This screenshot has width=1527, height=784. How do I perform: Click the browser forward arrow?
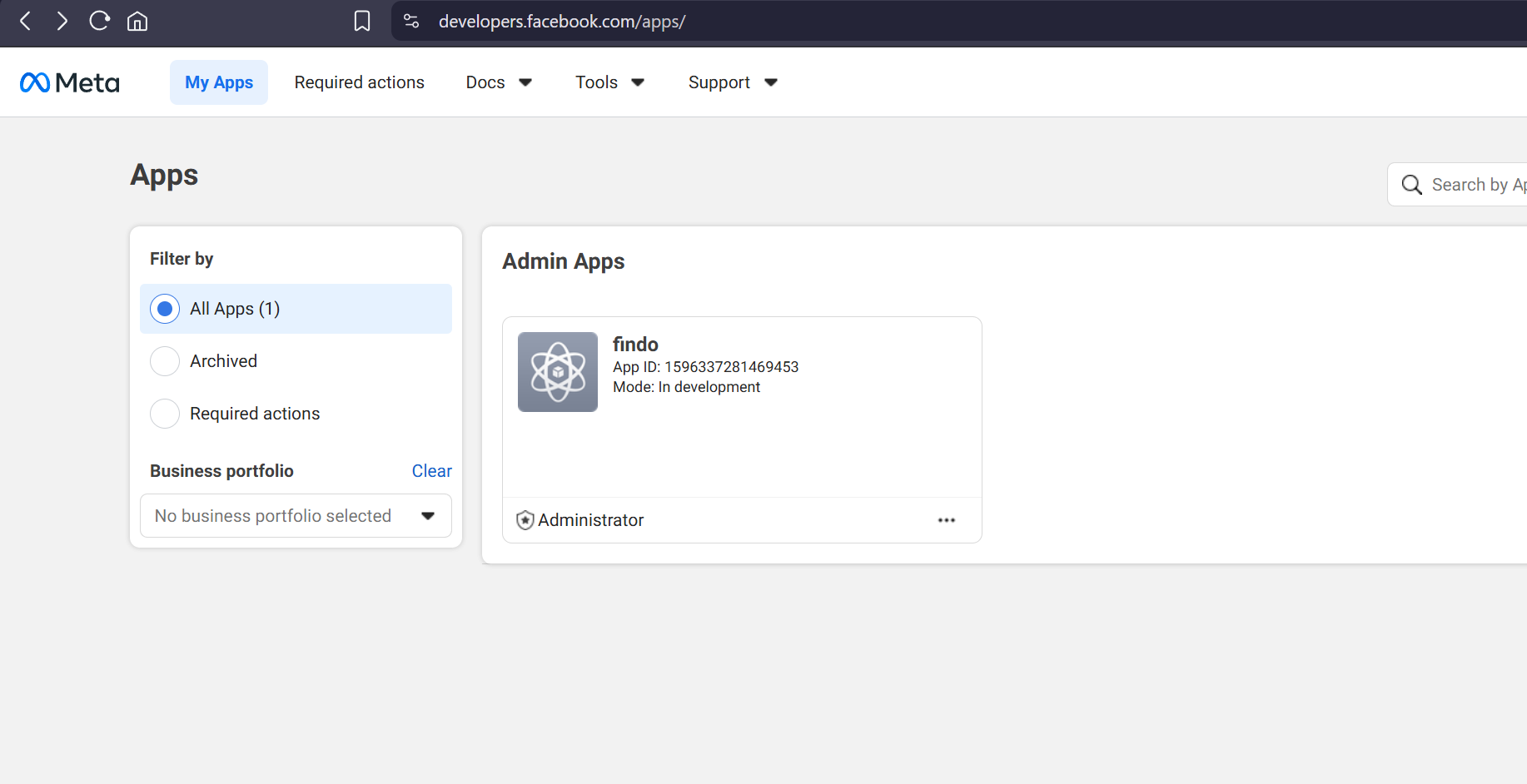pos(62,21)
